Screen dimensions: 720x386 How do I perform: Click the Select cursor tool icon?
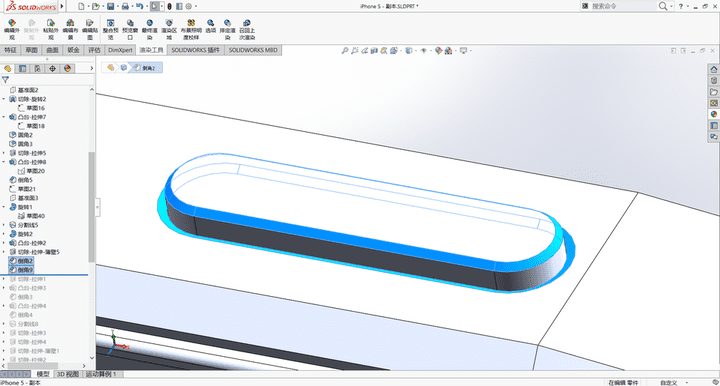[155, 6]
